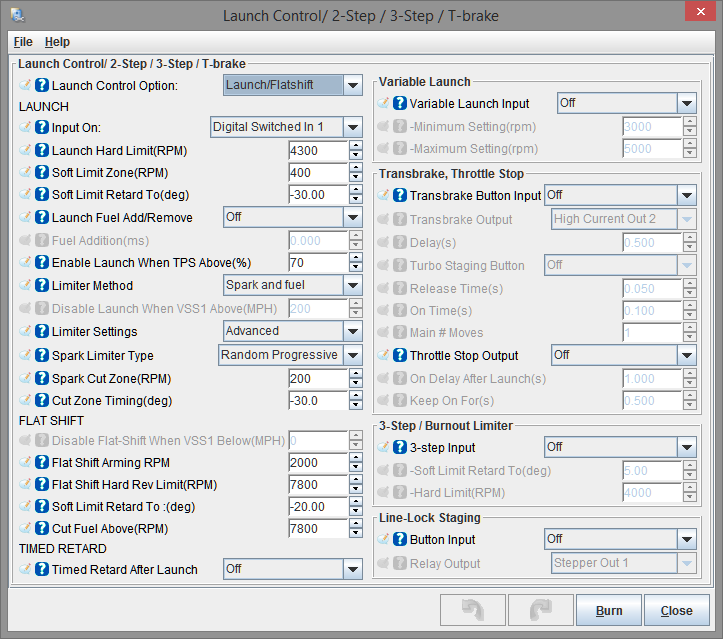Open help for Transbrake Button Input
The image size is (723, 639).
pos(400,196)
